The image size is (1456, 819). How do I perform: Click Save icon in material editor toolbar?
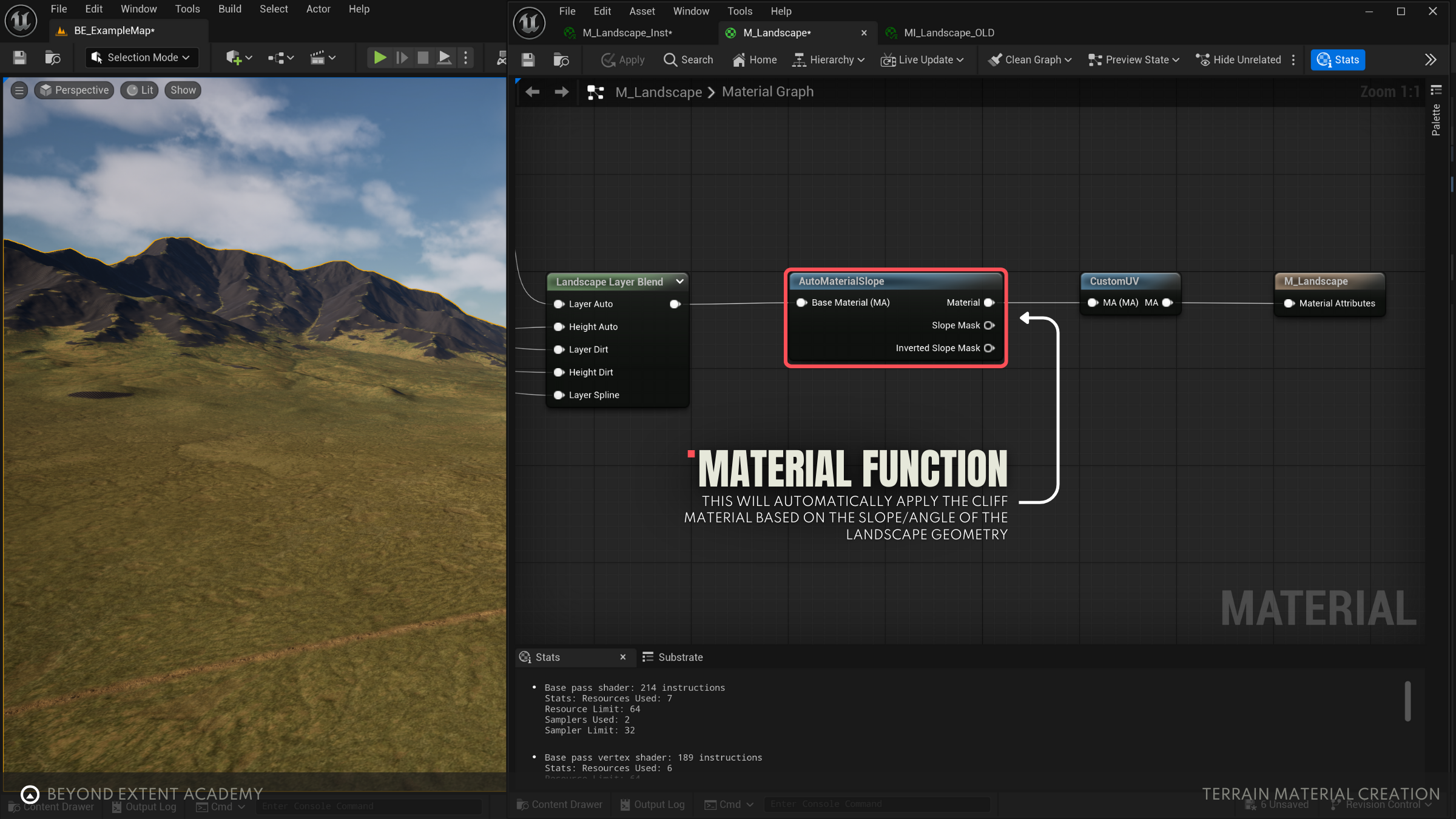tap(528, 59)
